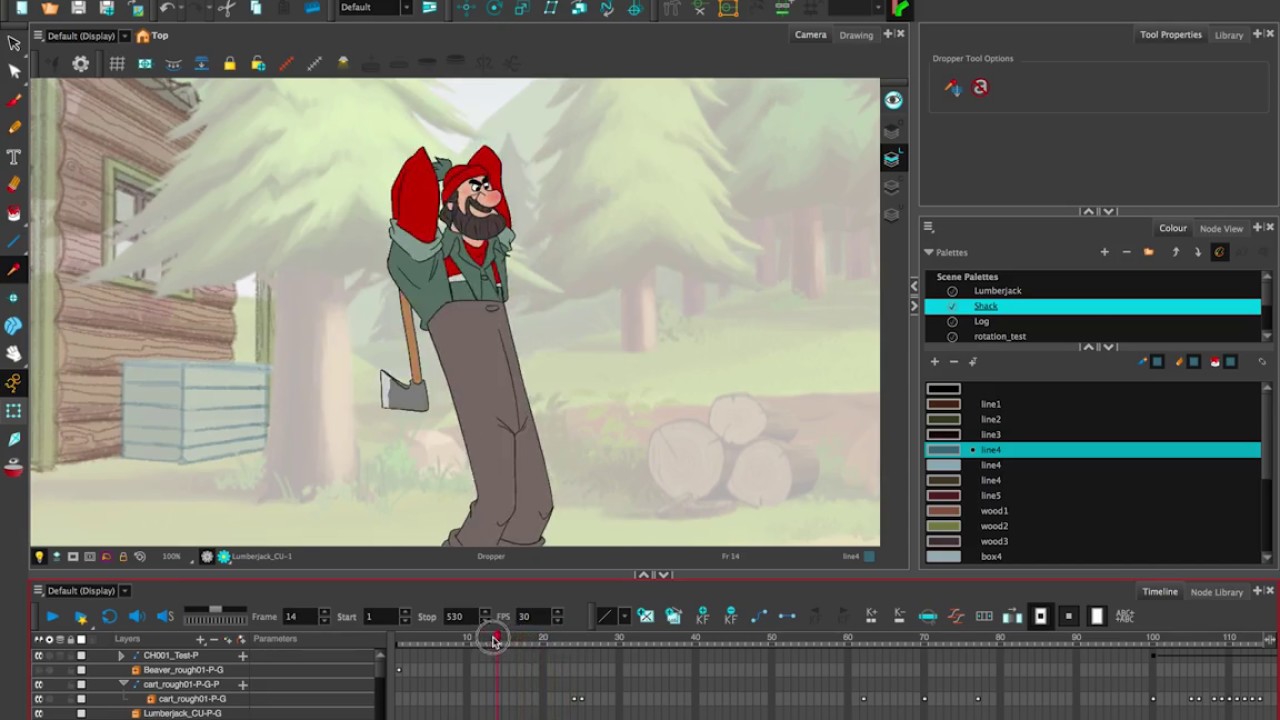Click FPS value stepper arrows
The height and width of the screenshot is (720, 1280).
557,616
